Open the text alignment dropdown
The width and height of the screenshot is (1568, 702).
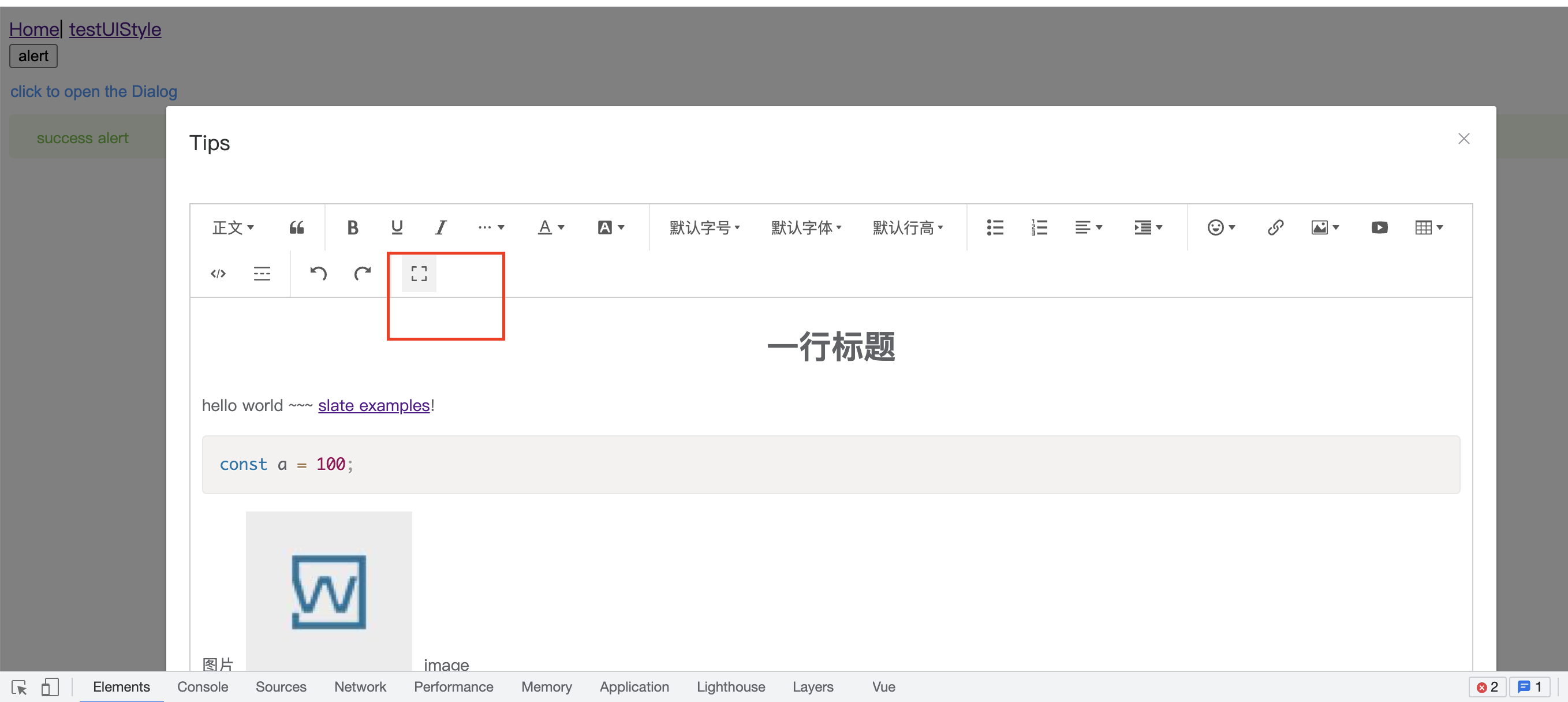pos(1088,227)
